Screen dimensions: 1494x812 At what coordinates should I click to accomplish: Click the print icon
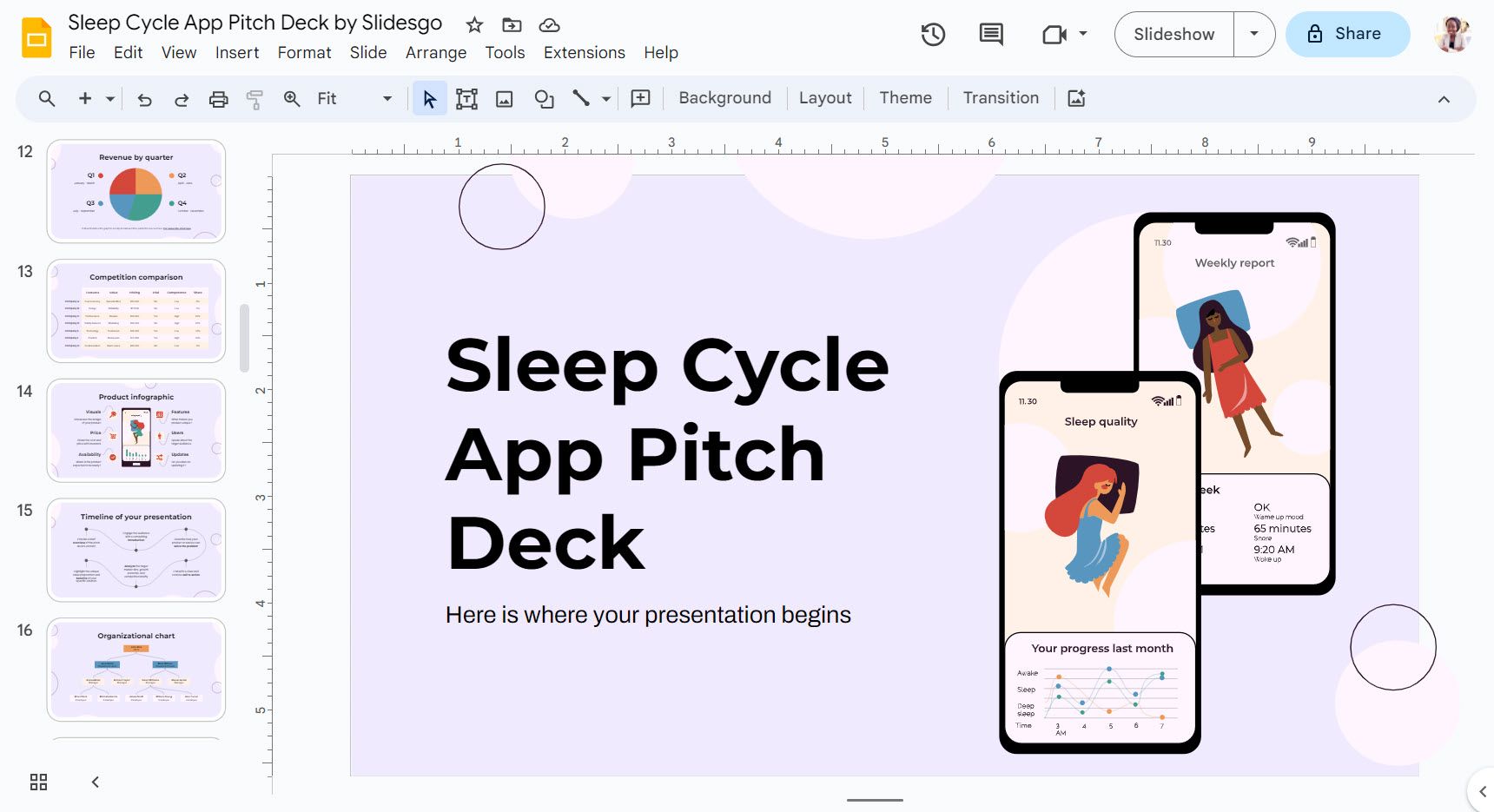click(218, 99)
